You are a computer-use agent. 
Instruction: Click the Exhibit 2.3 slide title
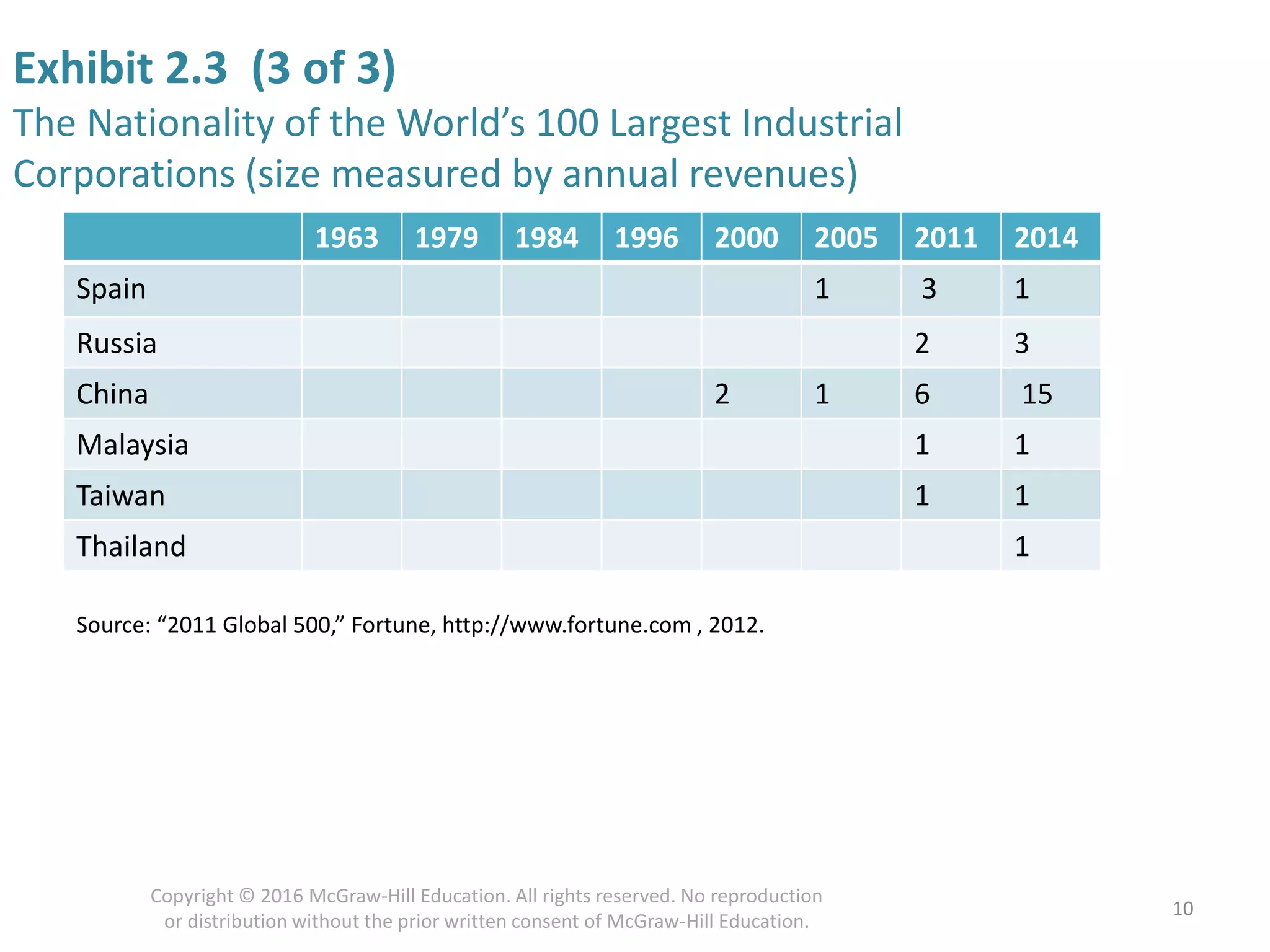pos(205,68)
